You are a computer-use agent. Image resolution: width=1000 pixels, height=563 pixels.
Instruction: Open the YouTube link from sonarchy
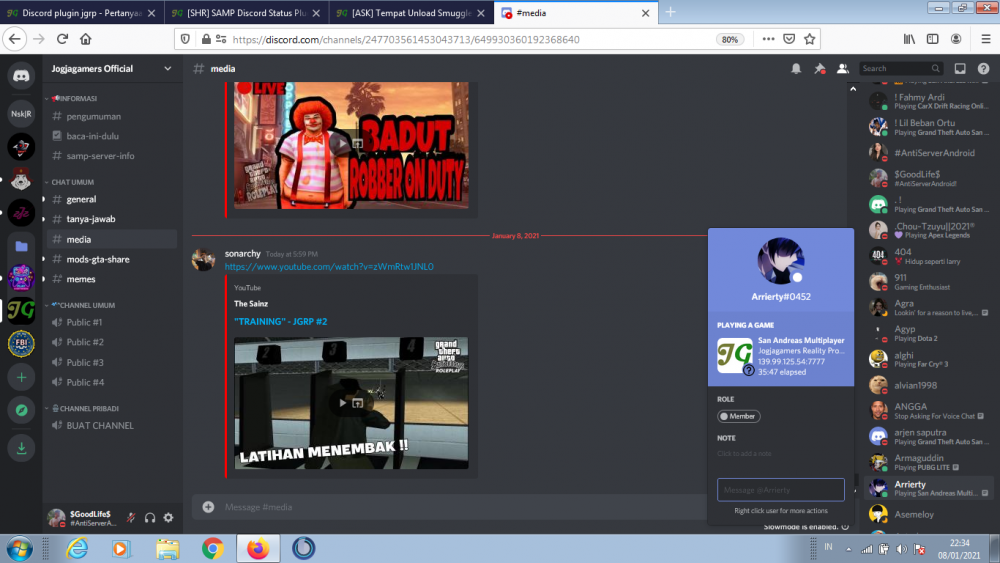(329, 267)
